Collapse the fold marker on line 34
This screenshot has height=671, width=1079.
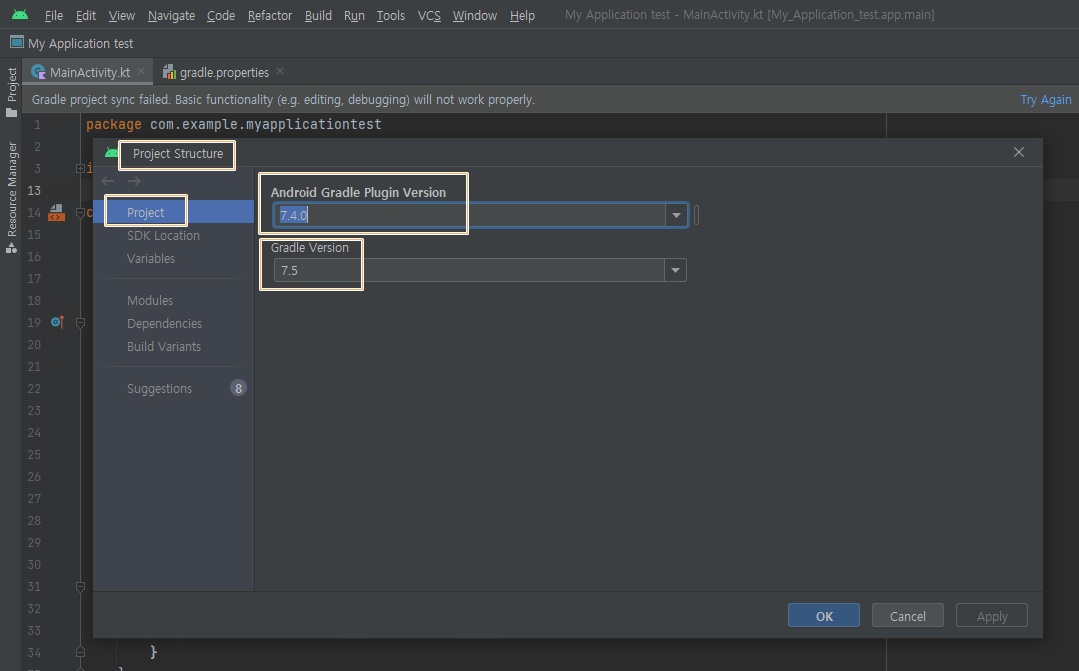point(80,652)
